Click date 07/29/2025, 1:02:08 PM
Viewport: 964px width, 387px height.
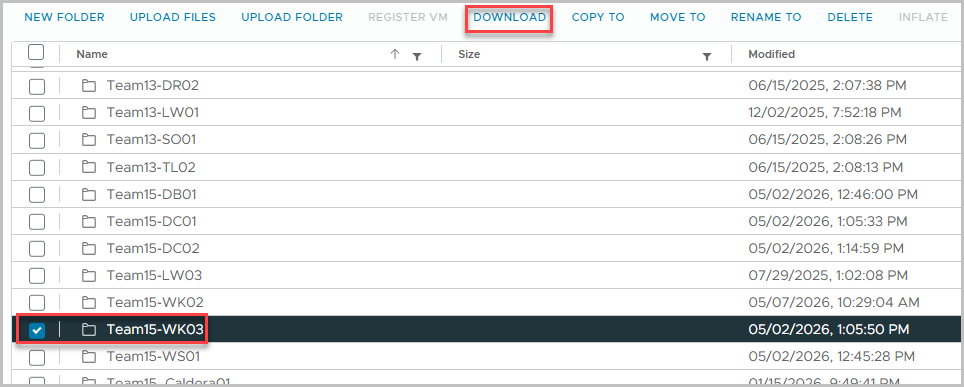click(828, 276)
